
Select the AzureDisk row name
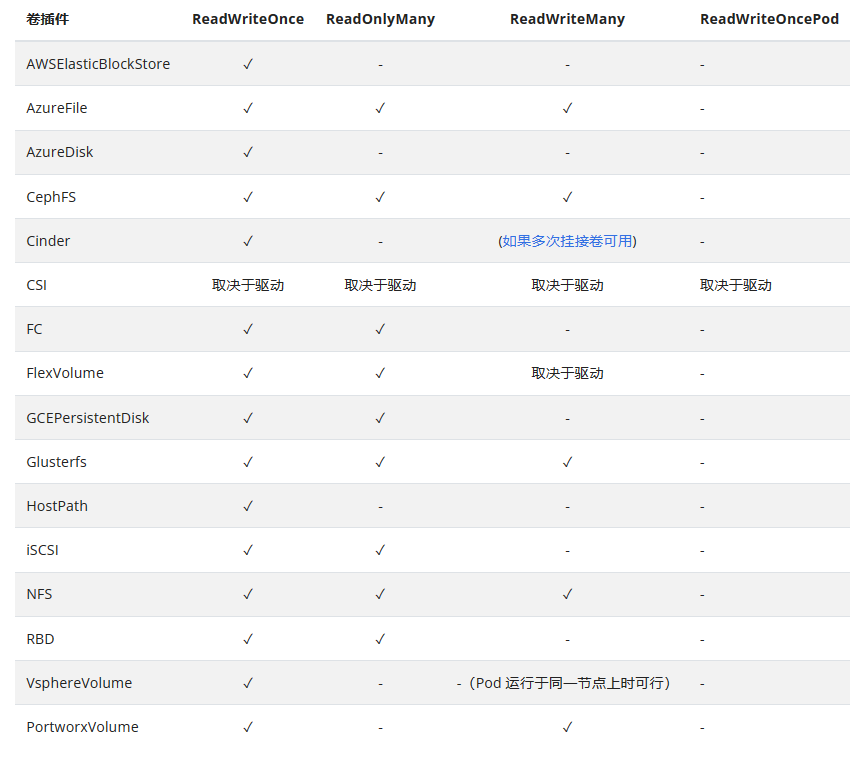[60, 152]
